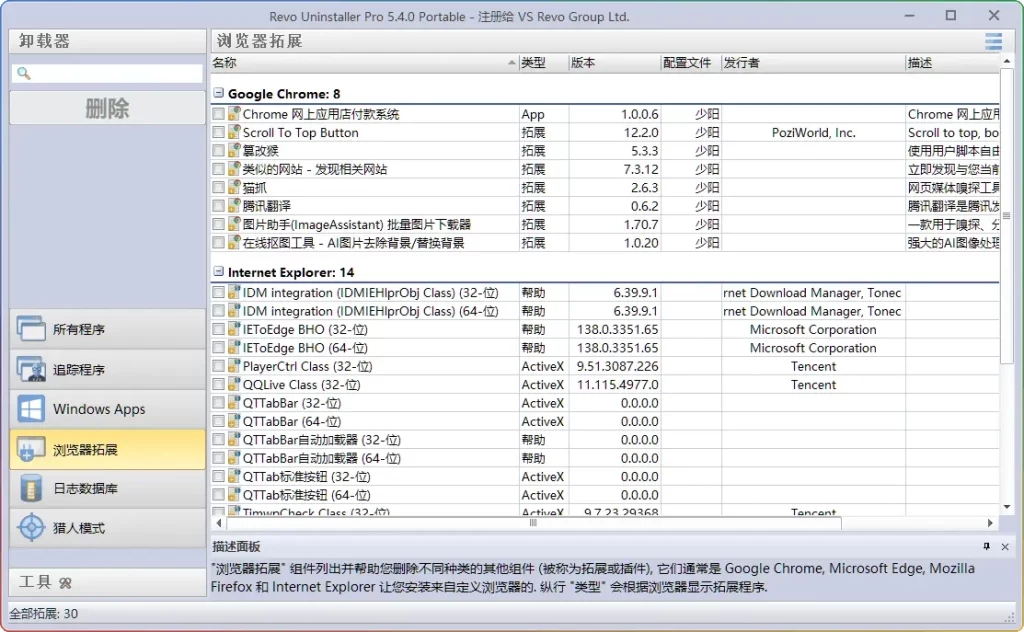Check the Chrome 网上应用店付款系统 checkbox
1024x632 pixels.
click(218, 114)
